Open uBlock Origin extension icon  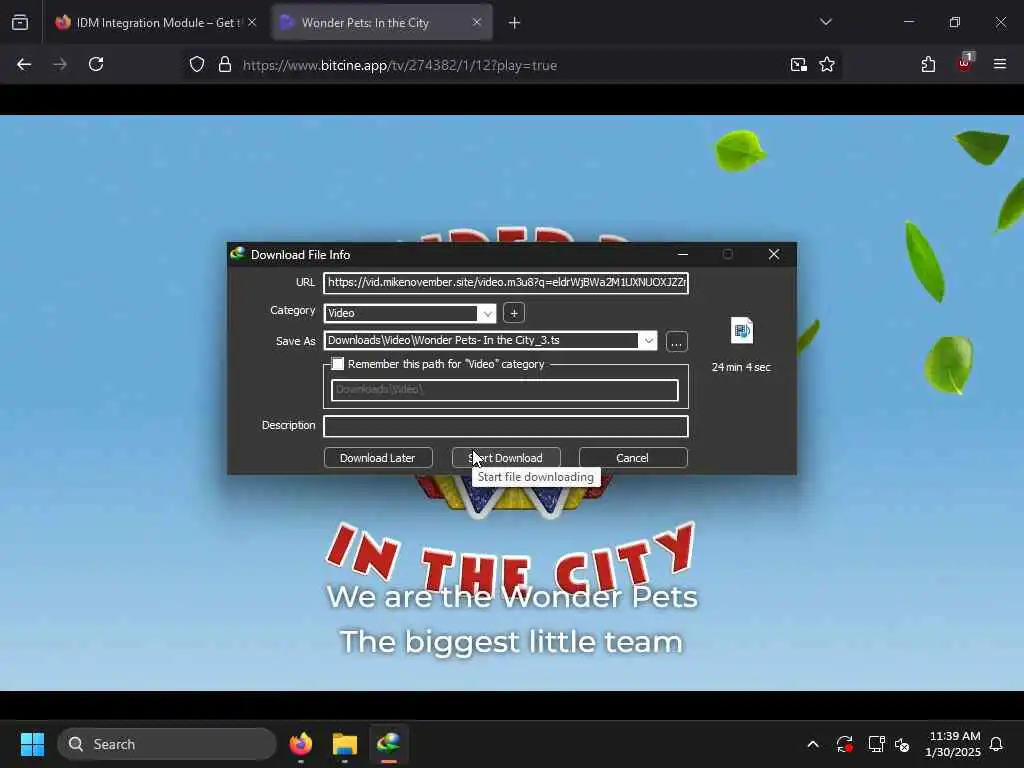coord(965,63)
